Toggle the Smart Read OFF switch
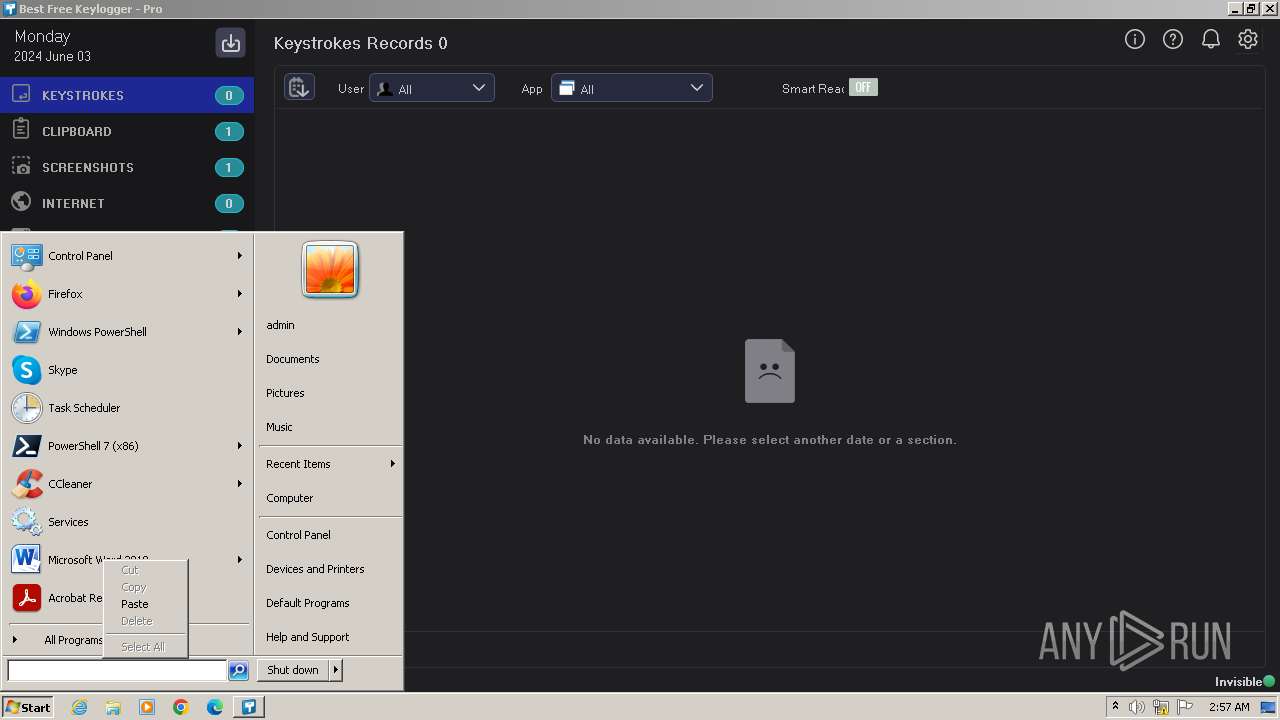1280x720 pixels. click(863, 88)
